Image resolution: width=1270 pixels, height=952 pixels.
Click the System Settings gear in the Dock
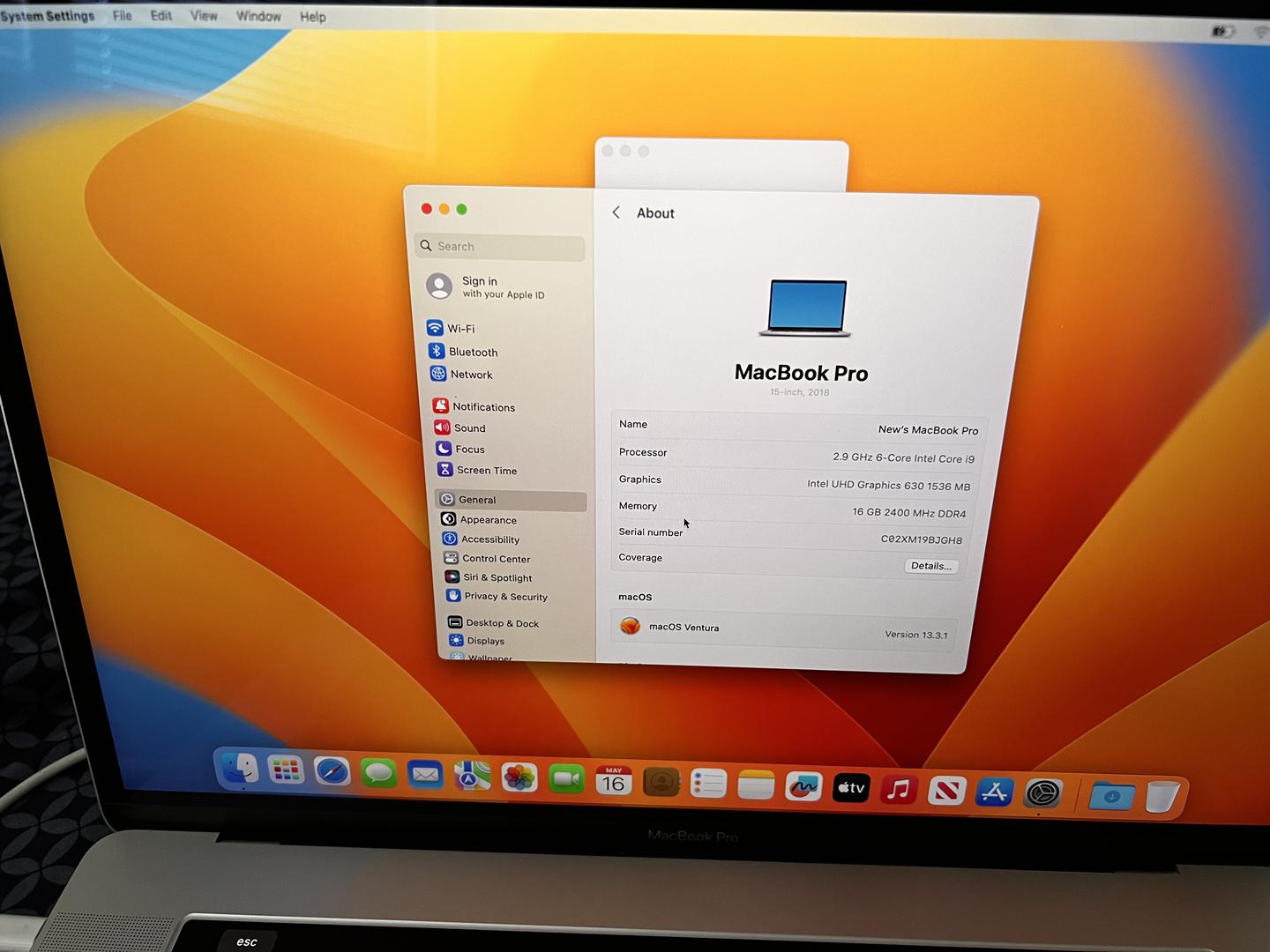pos(1042,794)
